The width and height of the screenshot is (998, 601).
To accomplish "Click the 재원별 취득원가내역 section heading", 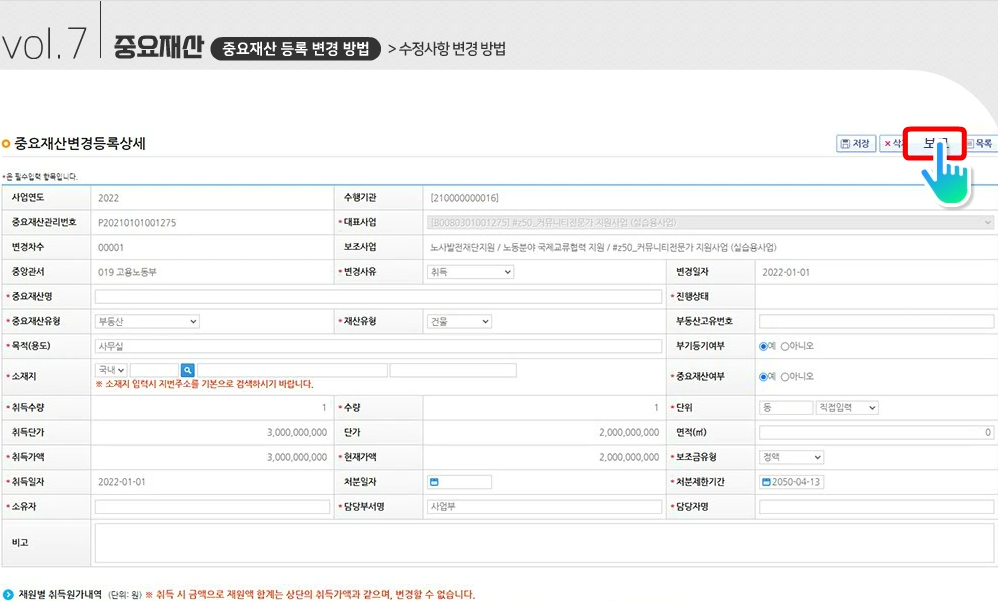I will point(60,594).
